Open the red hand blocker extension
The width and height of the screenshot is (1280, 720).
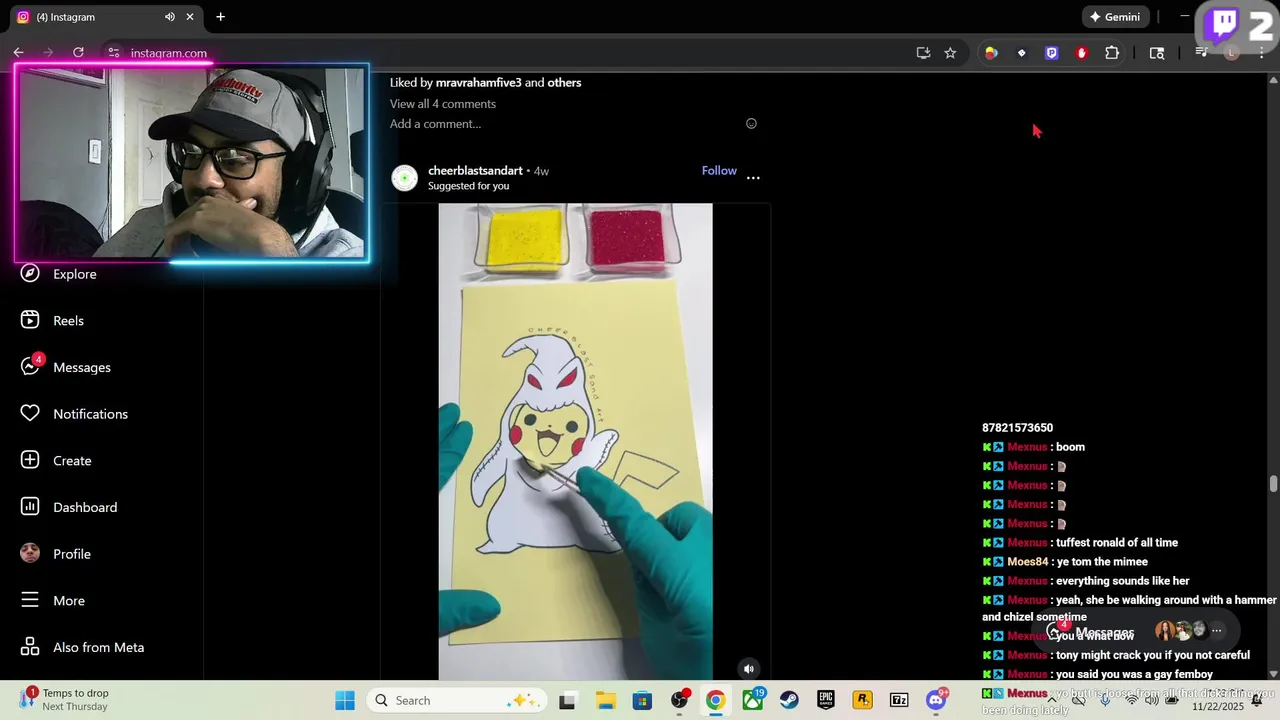tap(1081, 53)
